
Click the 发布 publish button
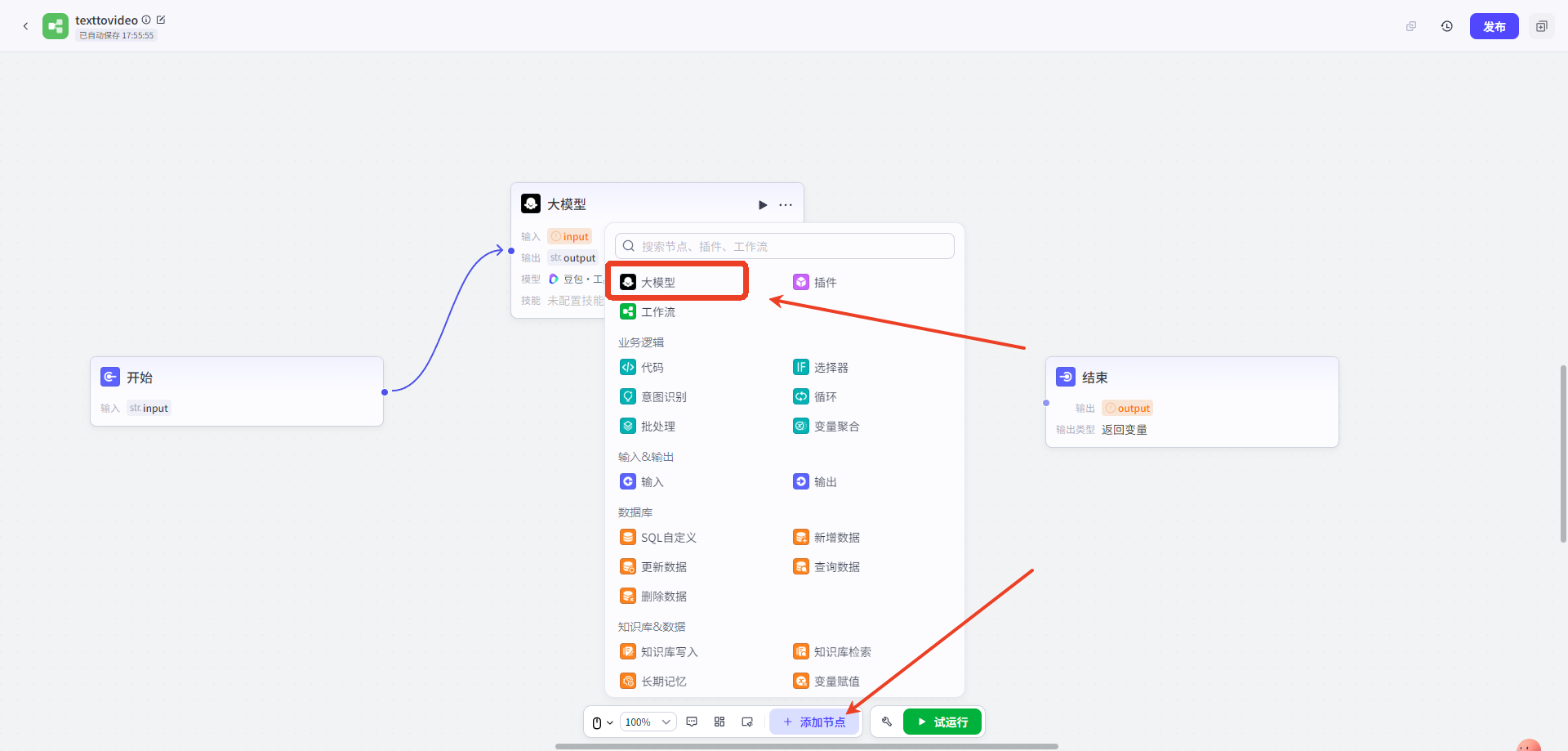[1494, 26]
